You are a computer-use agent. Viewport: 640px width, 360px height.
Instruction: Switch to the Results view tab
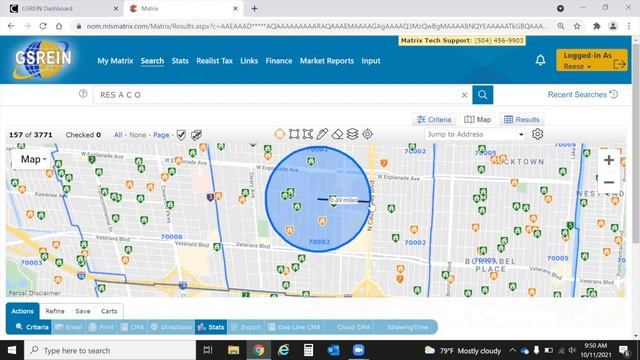point(522,120)
